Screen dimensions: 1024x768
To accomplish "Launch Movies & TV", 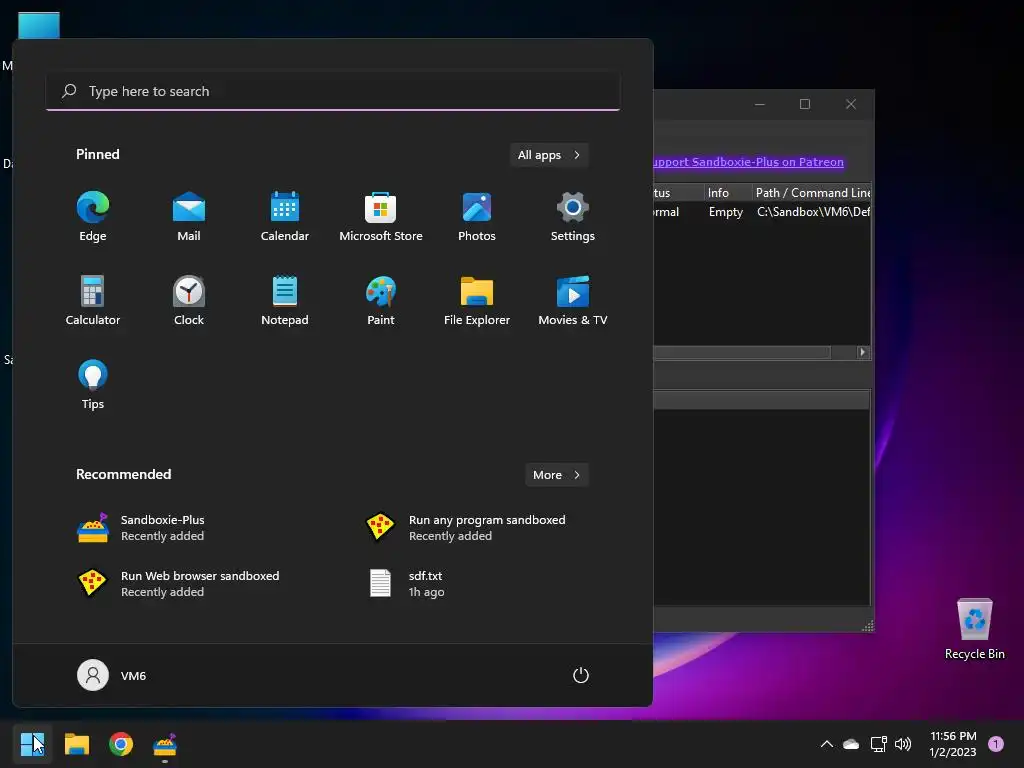I will 573,300.
